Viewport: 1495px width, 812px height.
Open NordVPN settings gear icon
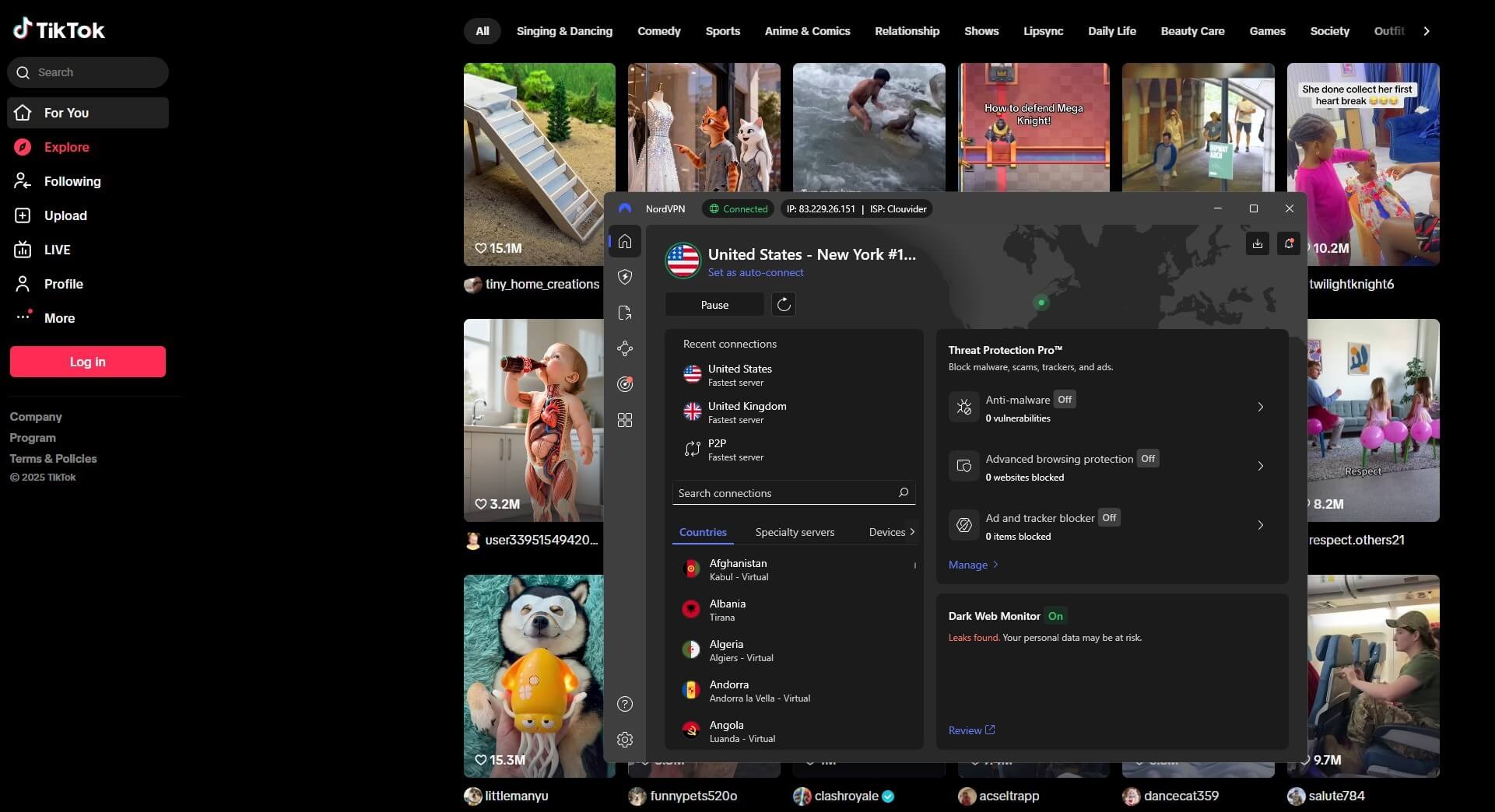tap(625, 740)
